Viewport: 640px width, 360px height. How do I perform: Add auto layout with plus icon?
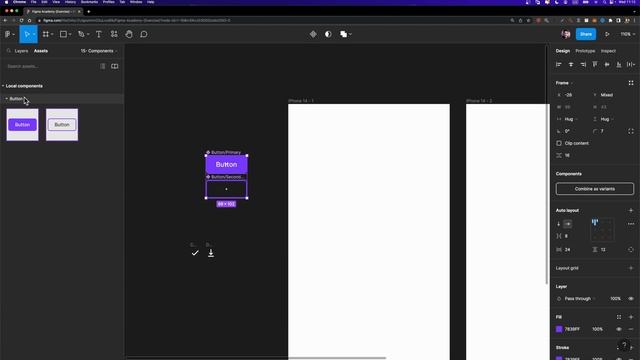[631, 210]
